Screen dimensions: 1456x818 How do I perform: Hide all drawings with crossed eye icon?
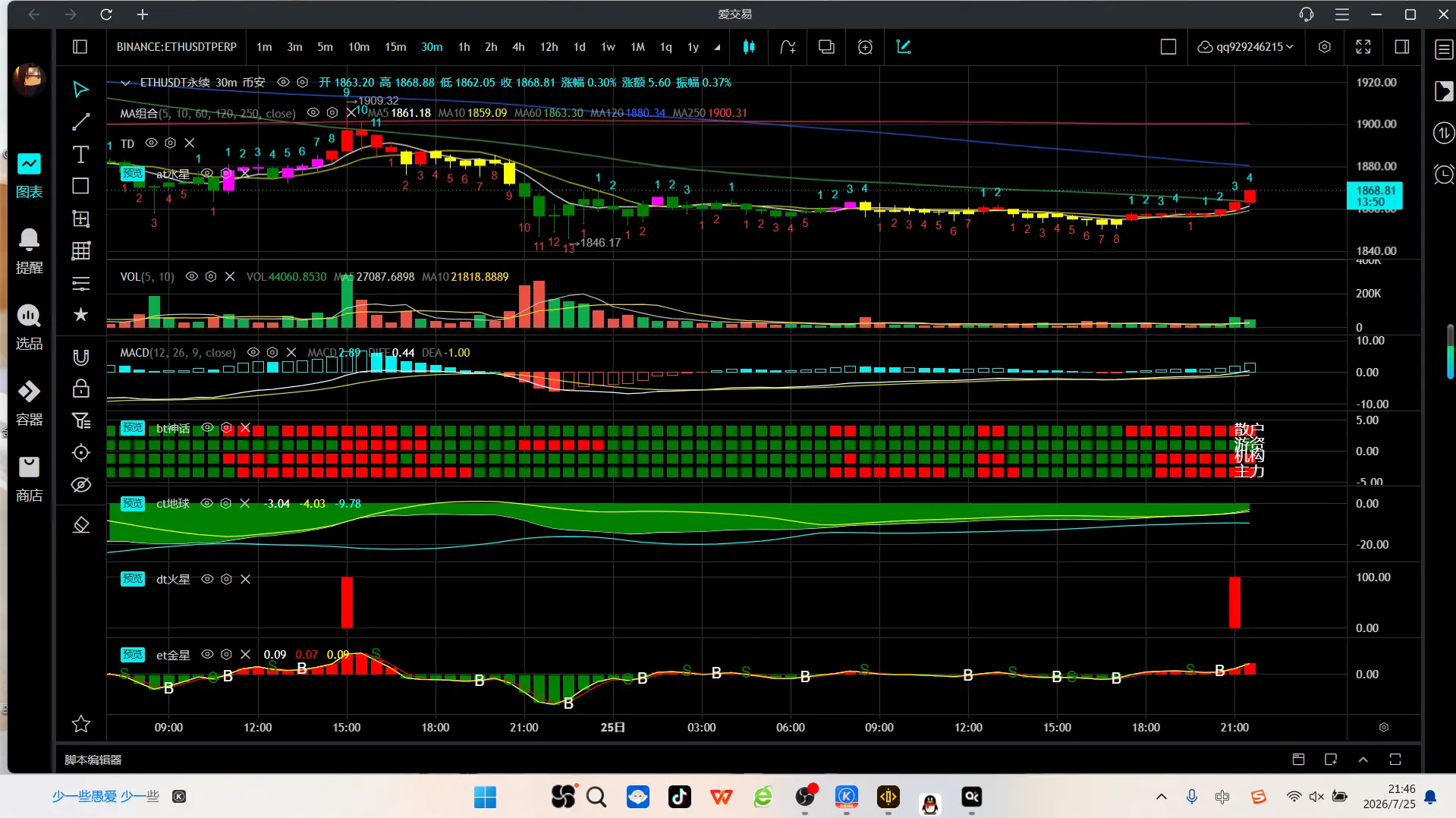(80, 485)
